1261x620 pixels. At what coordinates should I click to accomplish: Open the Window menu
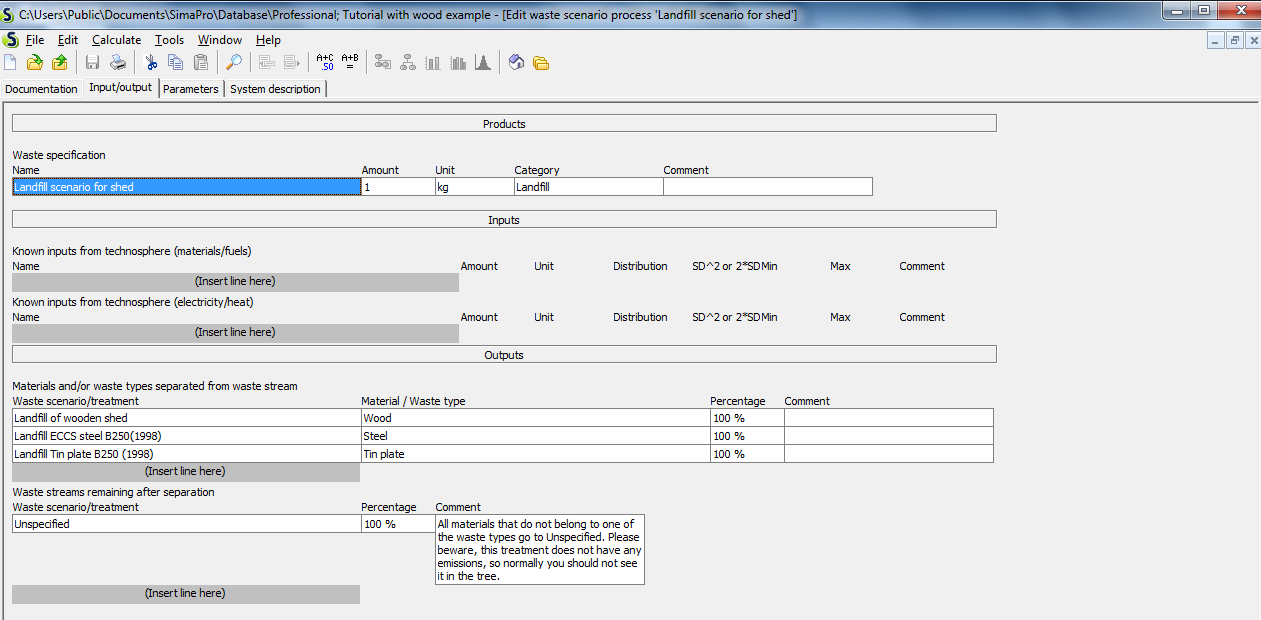coord(219,40)
